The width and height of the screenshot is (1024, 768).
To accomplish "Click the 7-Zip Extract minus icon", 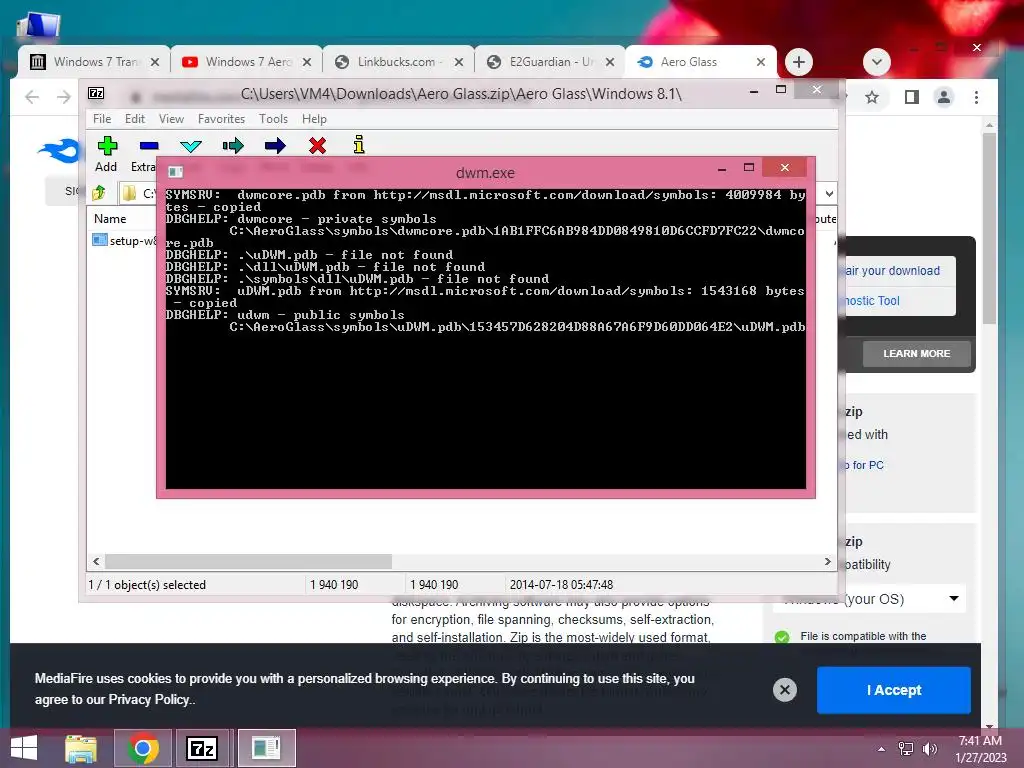I will (x=149, y=145).
